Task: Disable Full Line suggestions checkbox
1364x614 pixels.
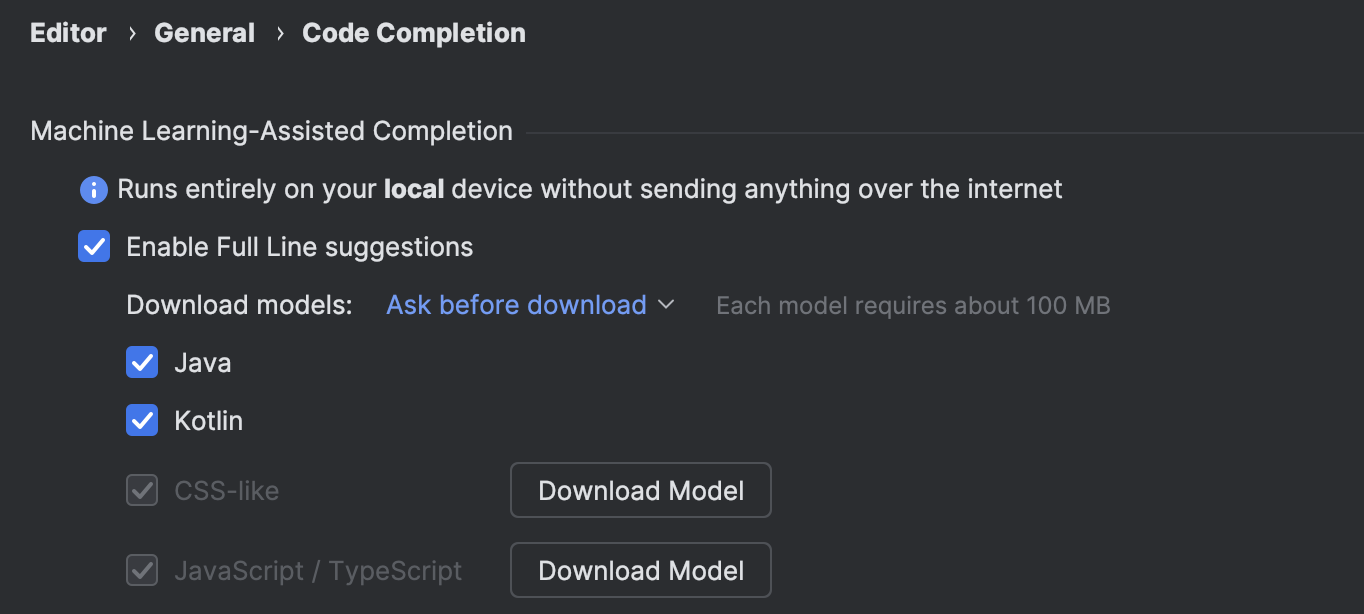Action: click(x=94, y=246)
